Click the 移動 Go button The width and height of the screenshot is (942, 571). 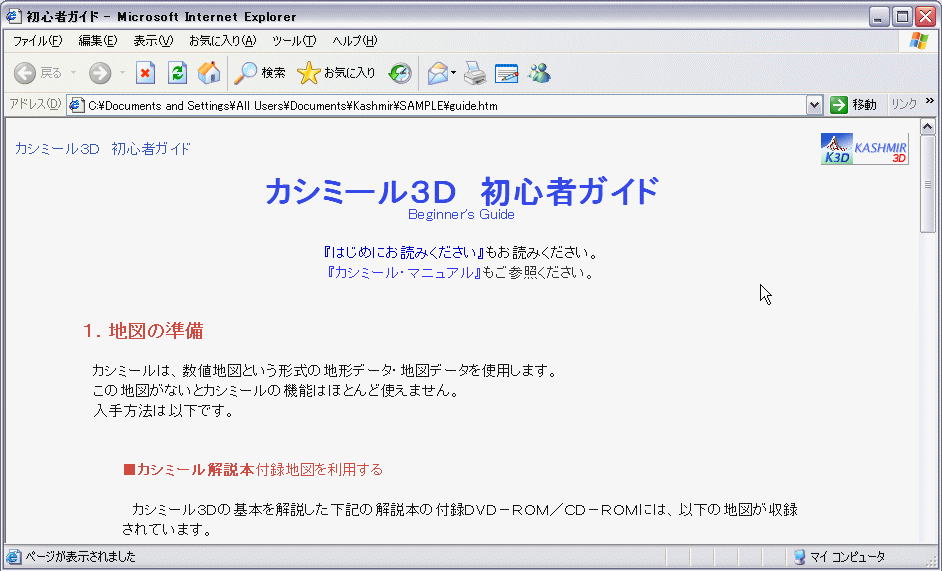click(x=854, y=105)
